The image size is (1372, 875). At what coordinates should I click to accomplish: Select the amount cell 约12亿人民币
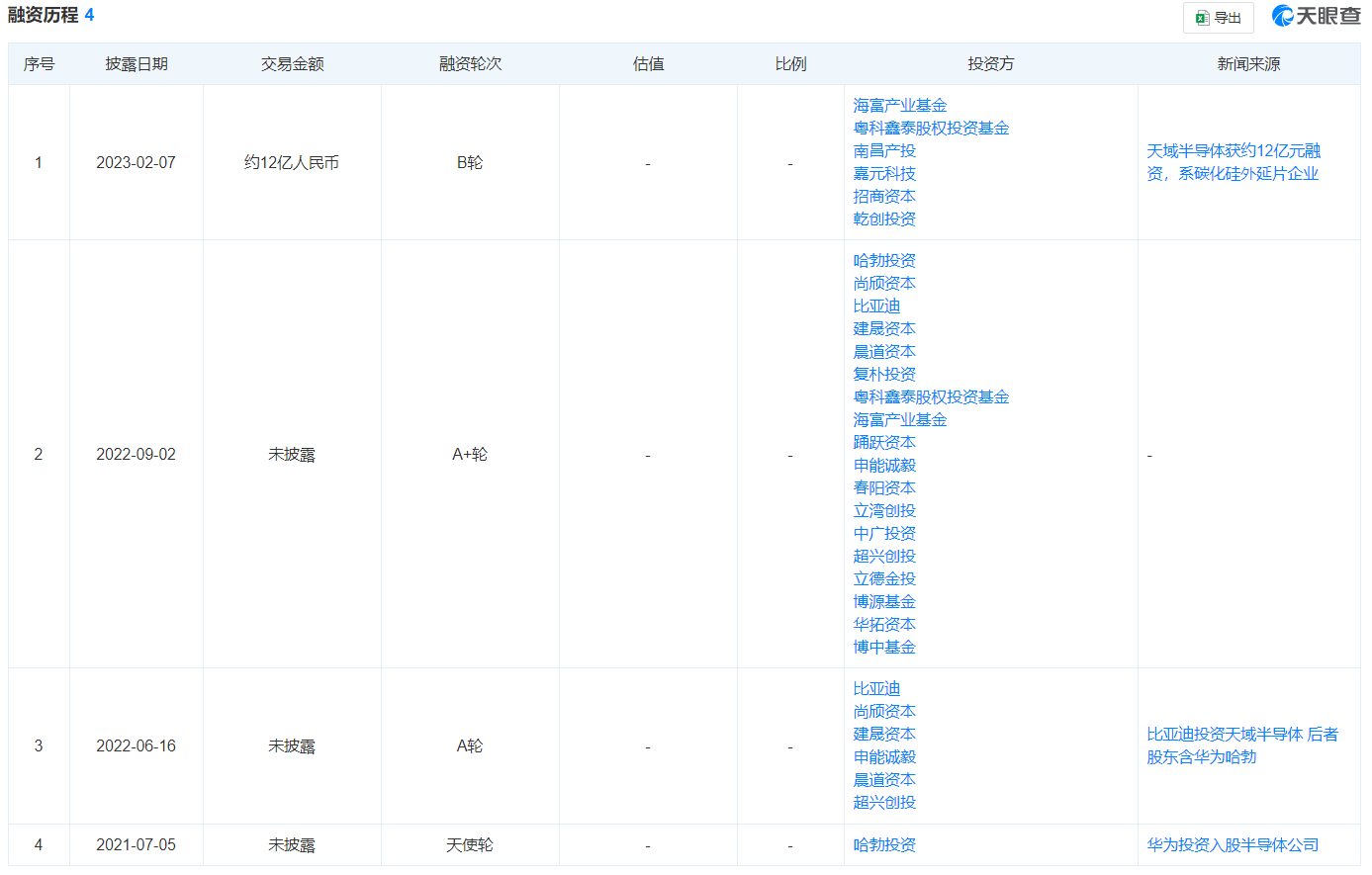[x=292, y=163]
